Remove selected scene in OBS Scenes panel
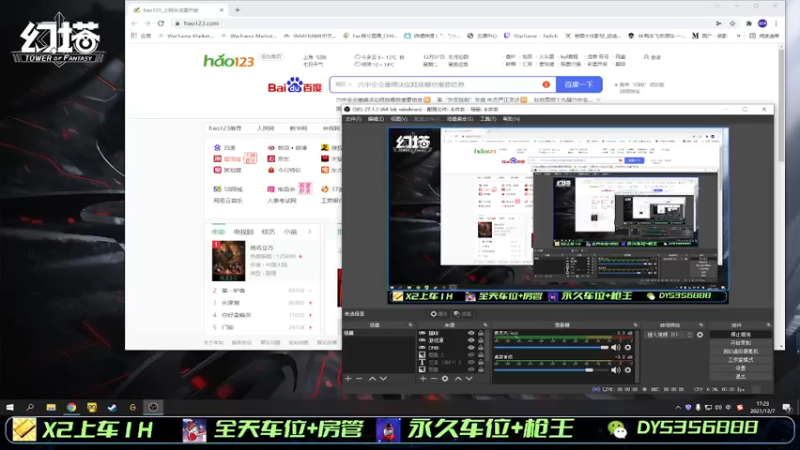Screen dimensions: 800x450 [359, 379]
